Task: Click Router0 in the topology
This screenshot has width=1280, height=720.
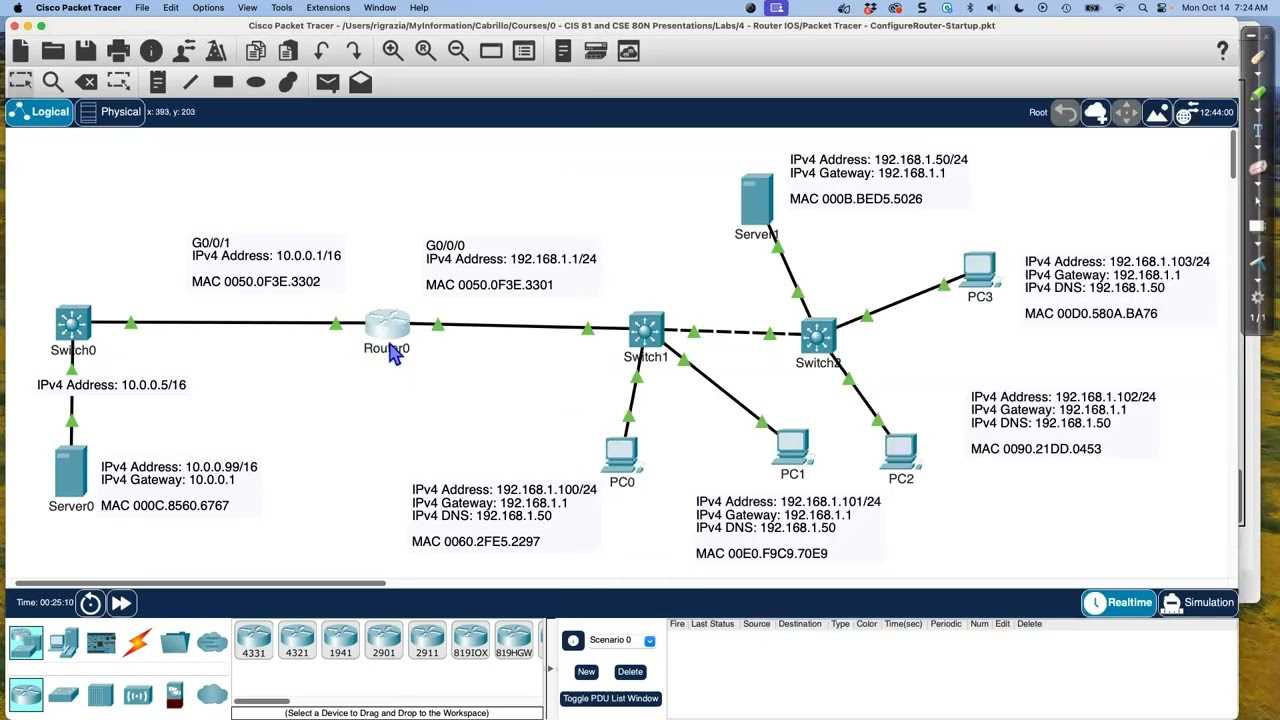Action: click(x=386, y=324)
